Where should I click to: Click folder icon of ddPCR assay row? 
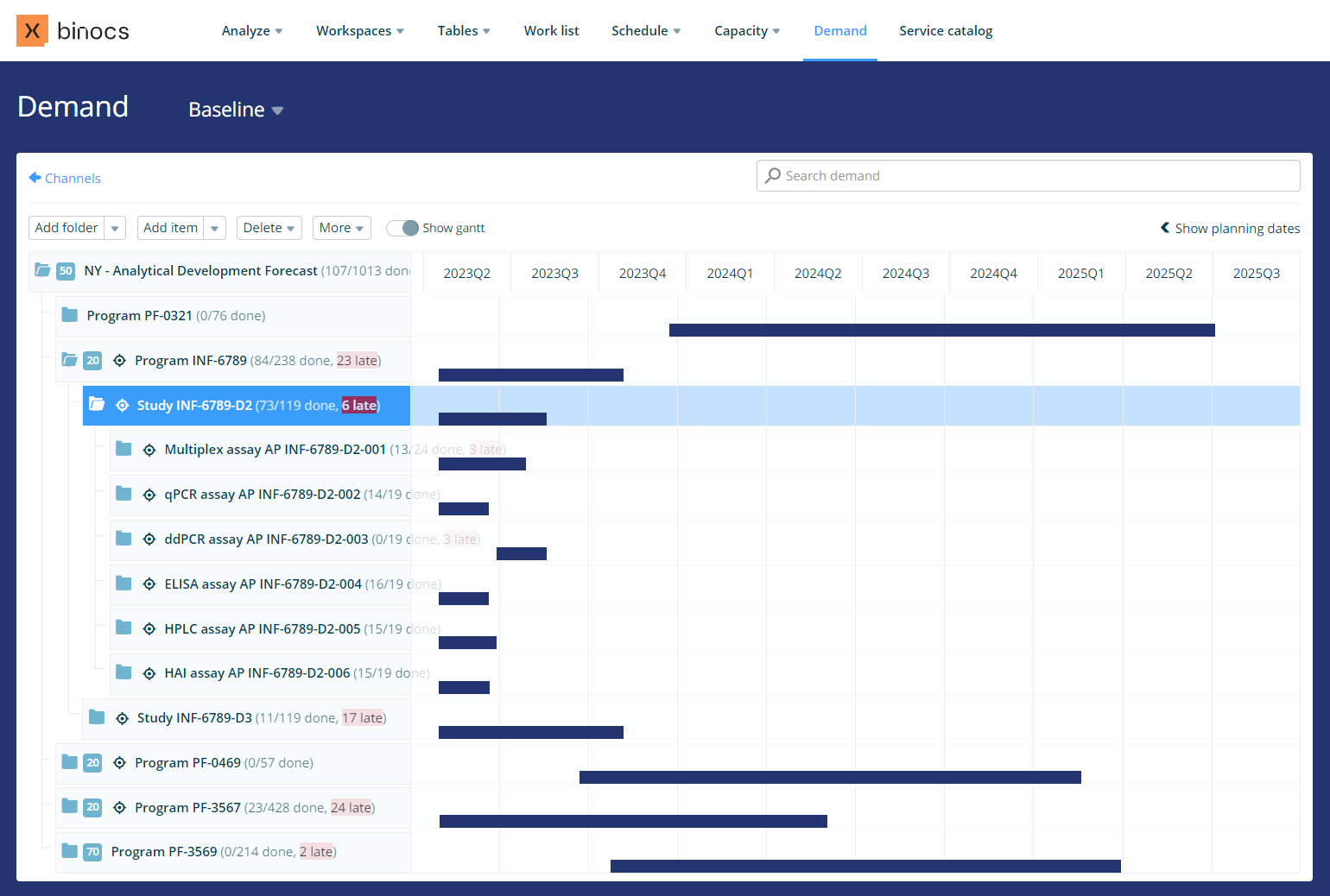point(123,539)
